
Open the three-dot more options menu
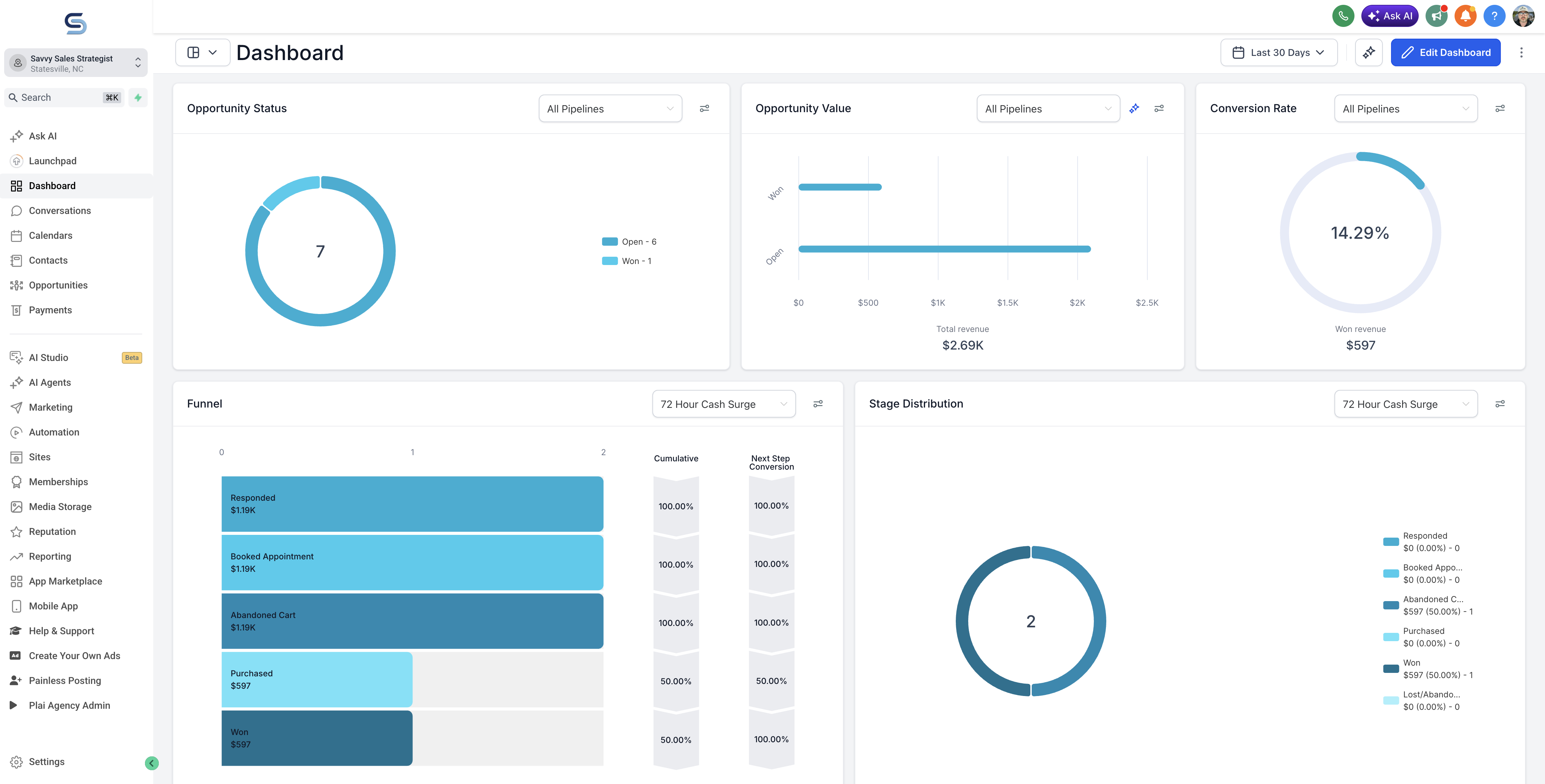(1521, 53)
